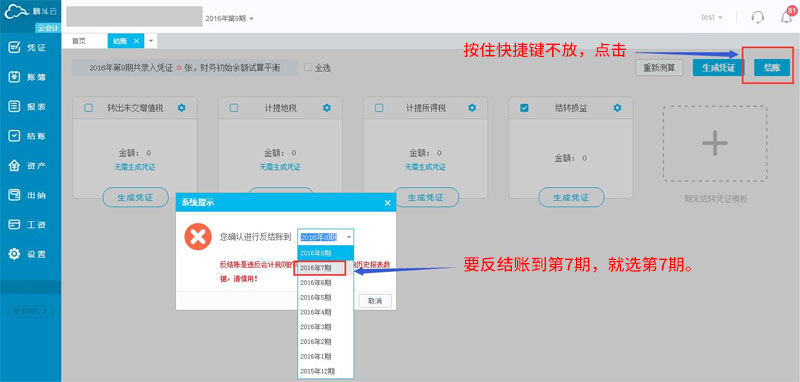Viewport: 800px width, 382px height.
Task: Open the tab list dropdown arrow
Action: [x=151, y=41]
